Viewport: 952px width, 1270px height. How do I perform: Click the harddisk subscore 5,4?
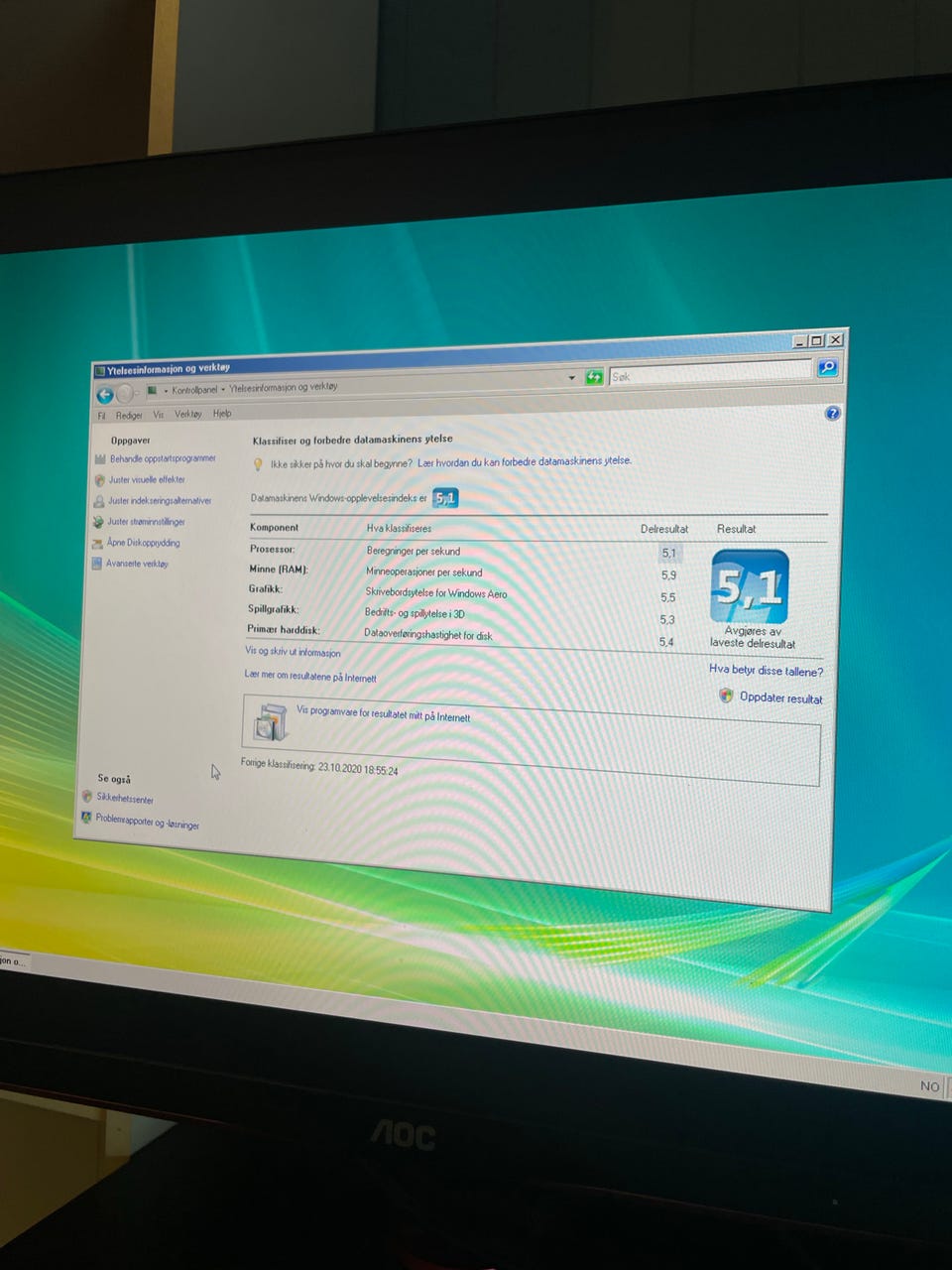coord(666,642)
